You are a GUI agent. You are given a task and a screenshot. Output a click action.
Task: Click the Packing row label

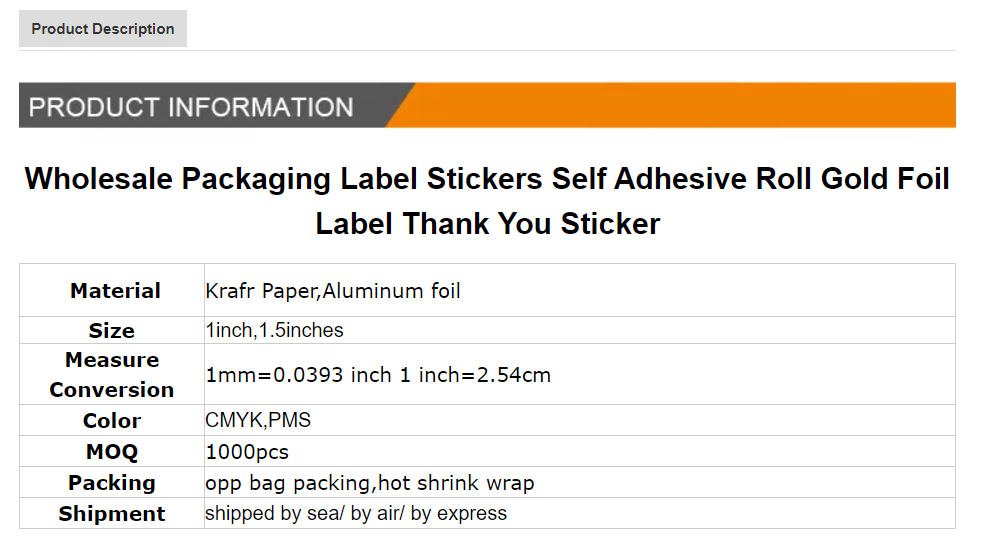112,482
